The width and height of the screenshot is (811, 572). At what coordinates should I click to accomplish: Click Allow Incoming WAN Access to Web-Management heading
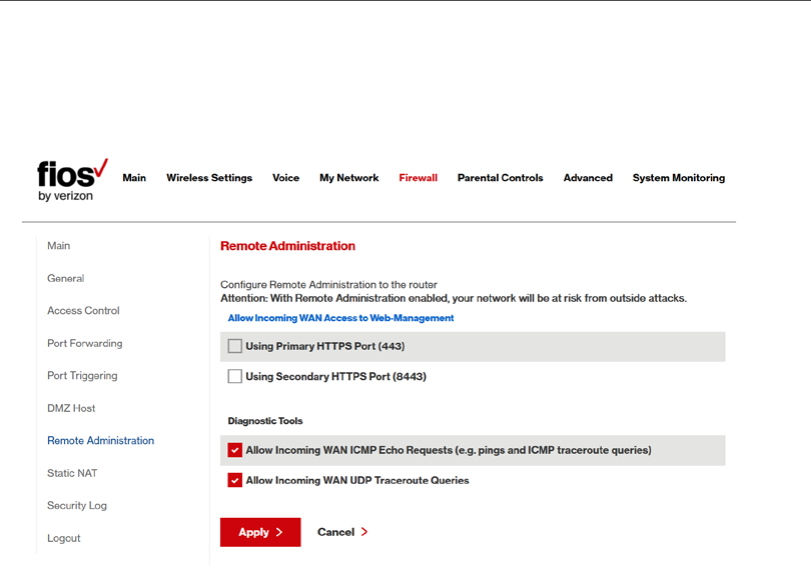click(341, 318)
